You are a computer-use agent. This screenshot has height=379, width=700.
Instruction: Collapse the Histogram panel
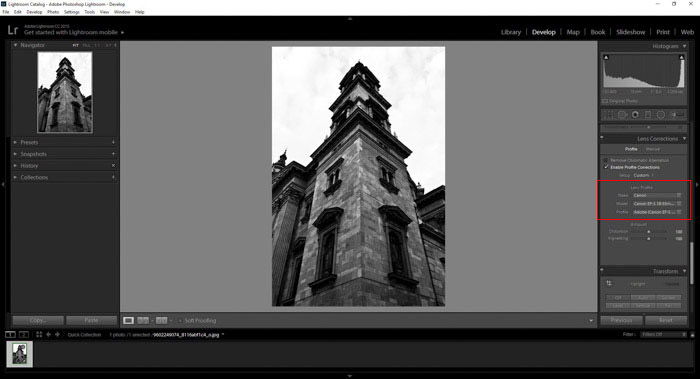[684, 46]
